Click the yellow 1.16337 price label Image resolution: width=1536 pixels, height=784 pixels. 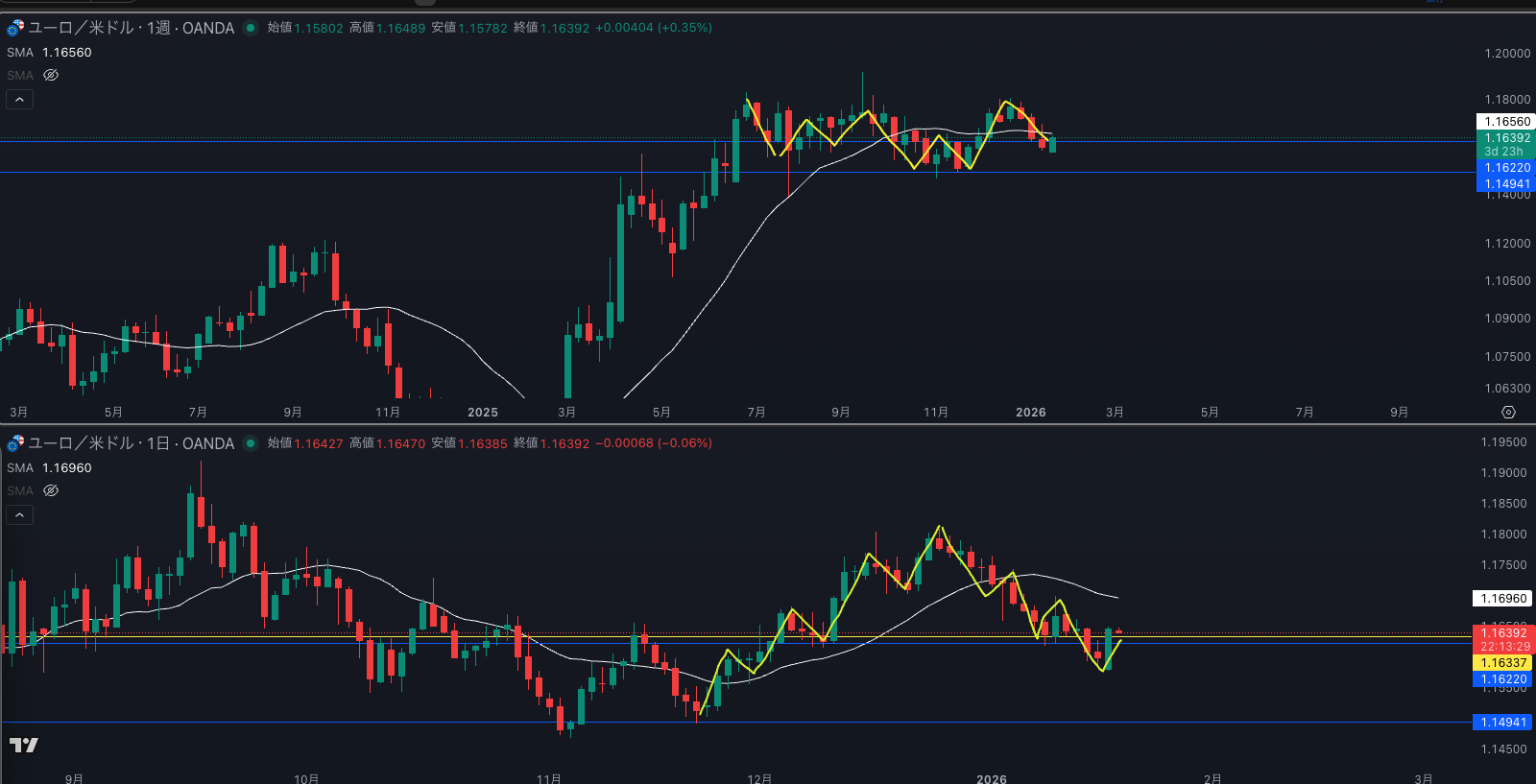[x=1503, y=663]
